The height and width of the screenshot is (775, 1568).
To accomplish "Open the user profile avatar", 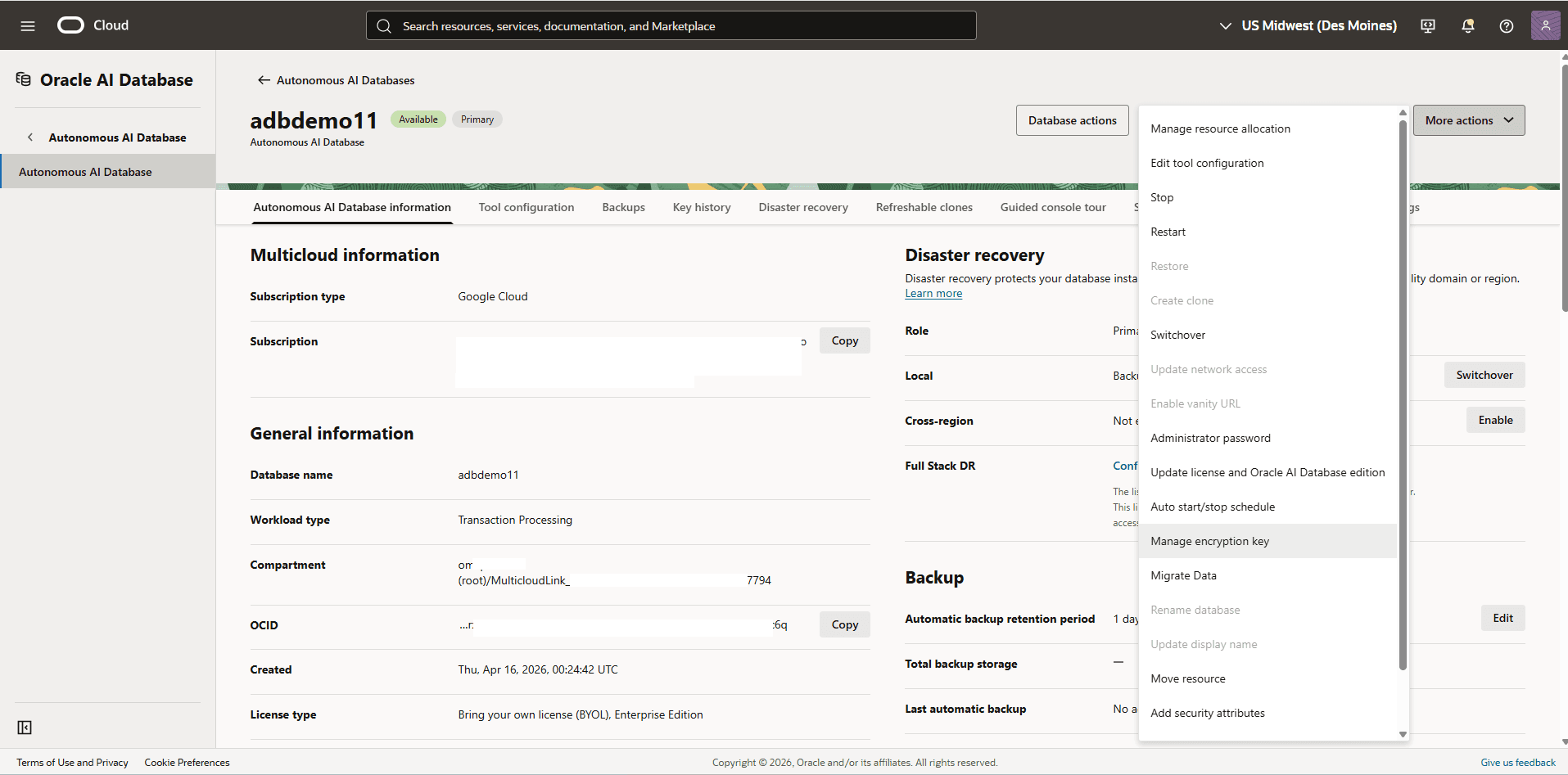I will [1545, 25].
